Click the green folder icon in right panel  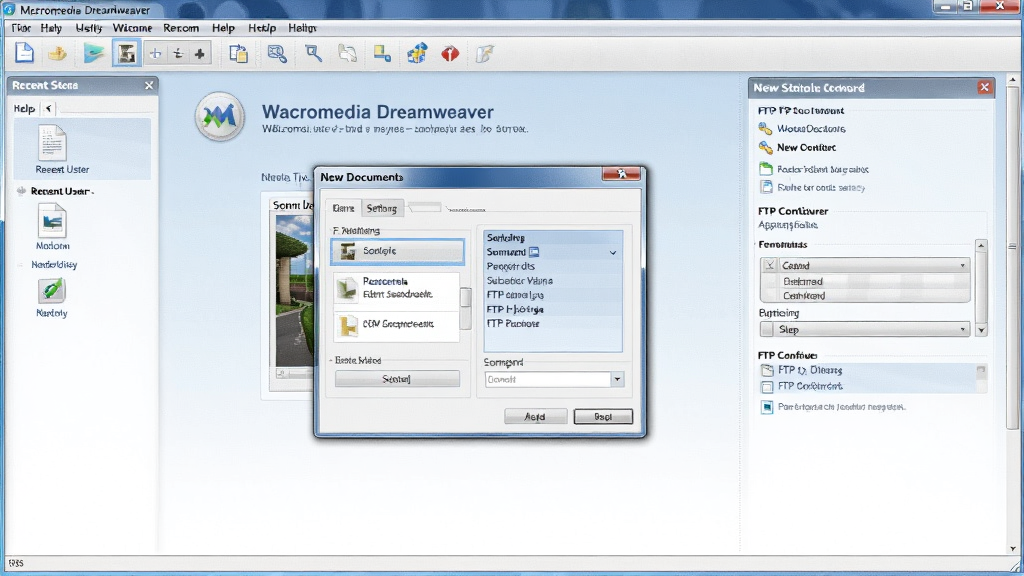(766, 169)
